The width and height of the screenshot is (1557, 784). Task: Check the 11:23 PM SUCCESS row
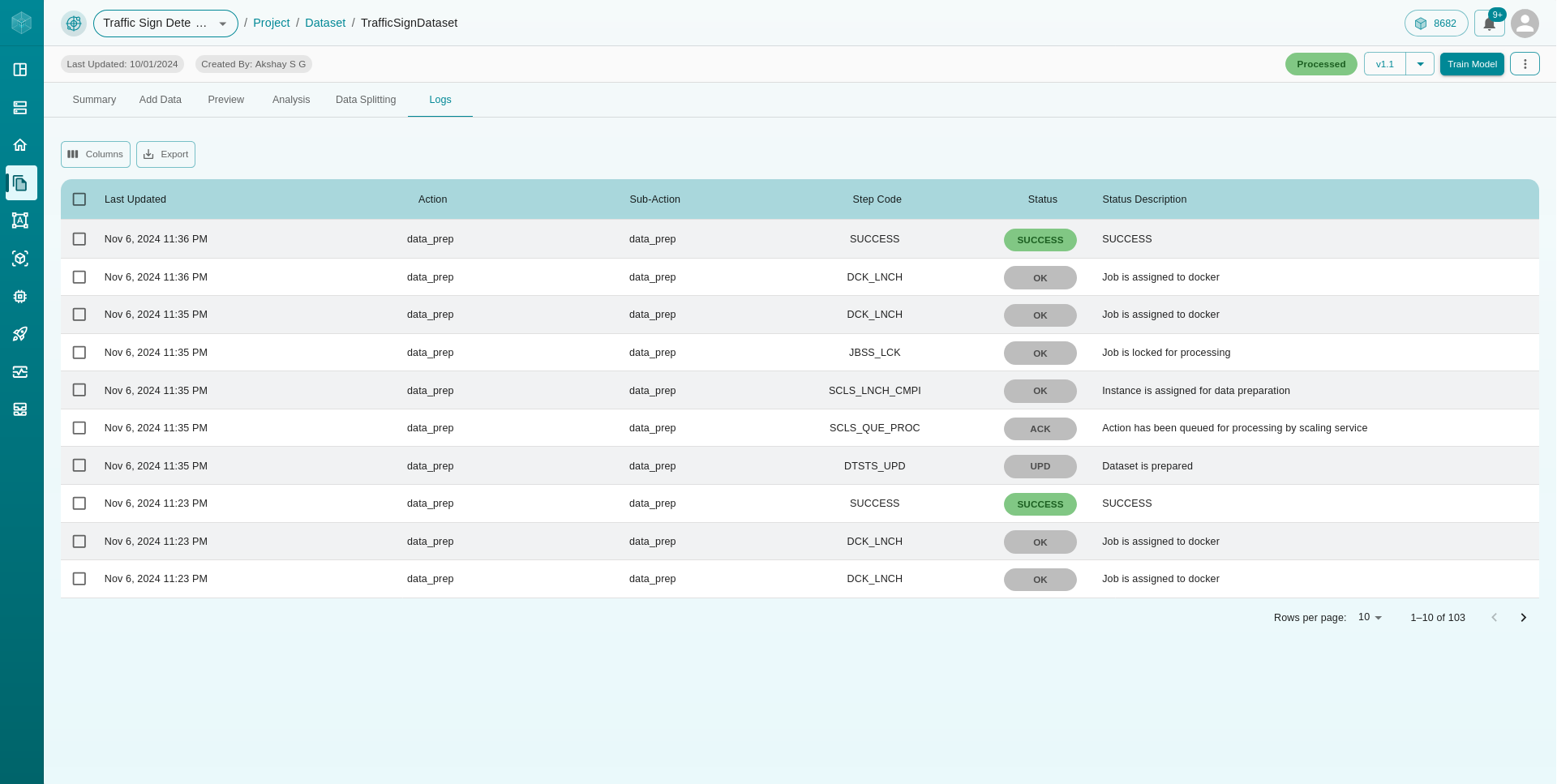(x=79, y=503)
